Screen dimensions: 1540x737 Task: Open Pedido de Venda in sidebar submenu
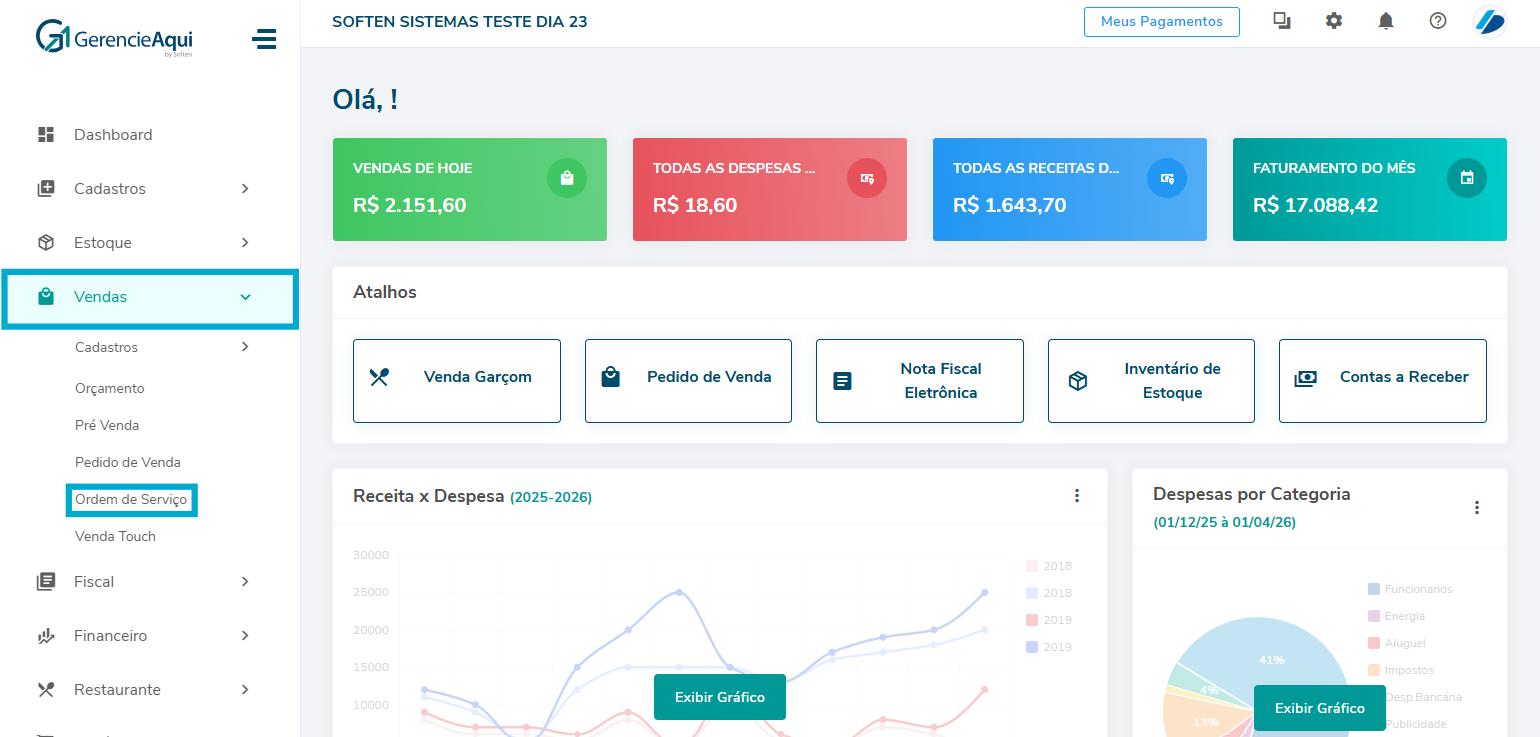coord(127,463)
